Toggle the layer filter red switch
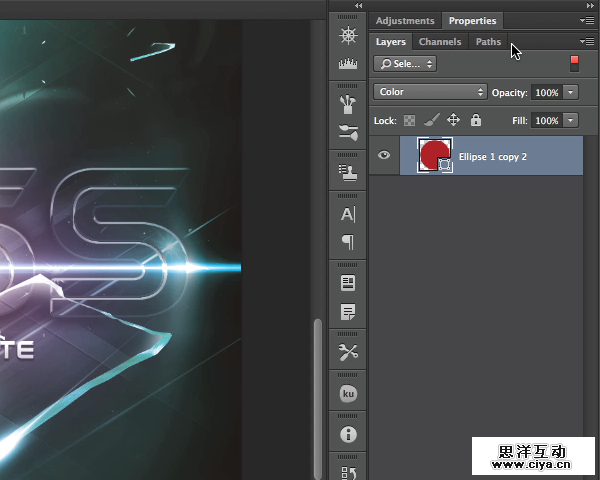This screenshot has width=600, height=480. [574, 63]
